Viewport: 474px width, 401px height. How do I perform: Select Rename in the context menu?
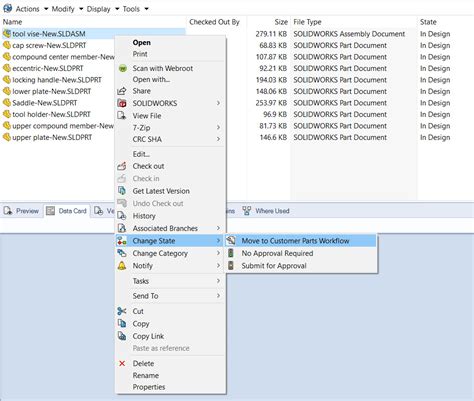[146, 375]
